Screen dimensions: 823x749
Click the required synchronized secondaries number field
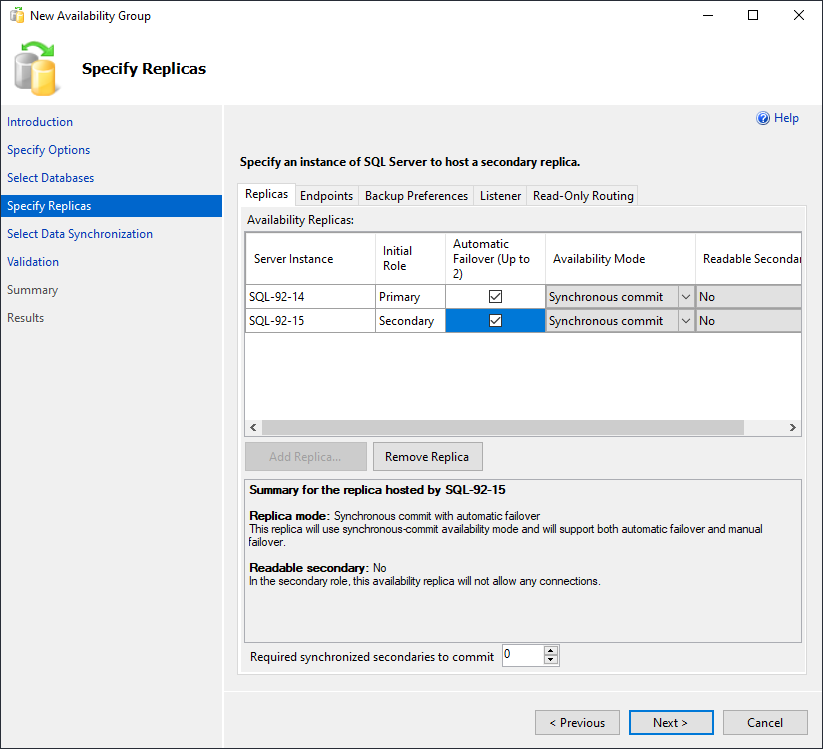521,656
